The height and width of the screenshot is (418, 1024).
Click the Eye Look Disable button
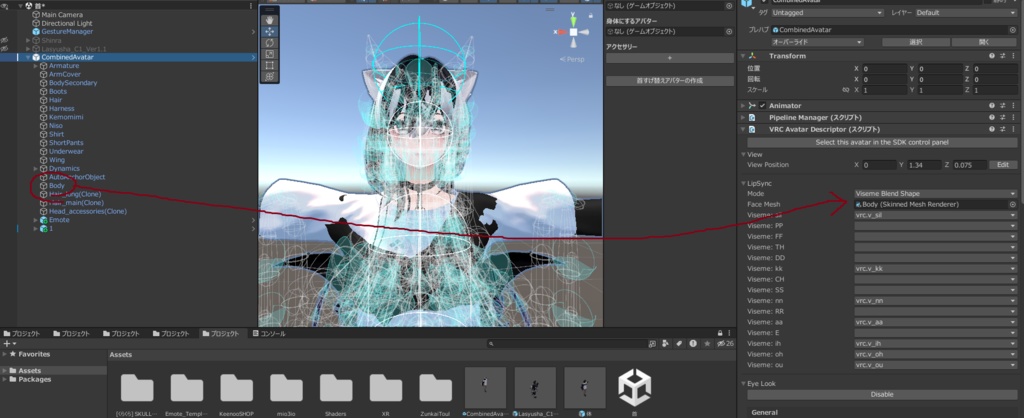[x=882, y=394]
